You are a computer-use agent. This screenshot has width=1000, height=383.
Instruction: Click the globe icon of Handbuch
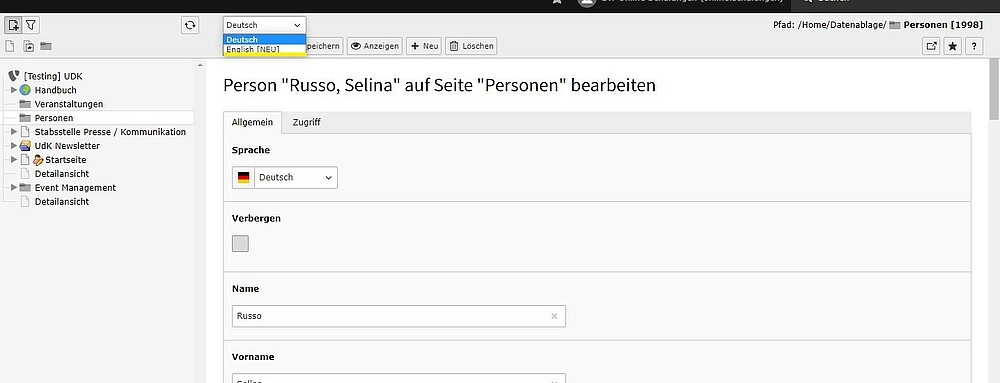(26, 90)
